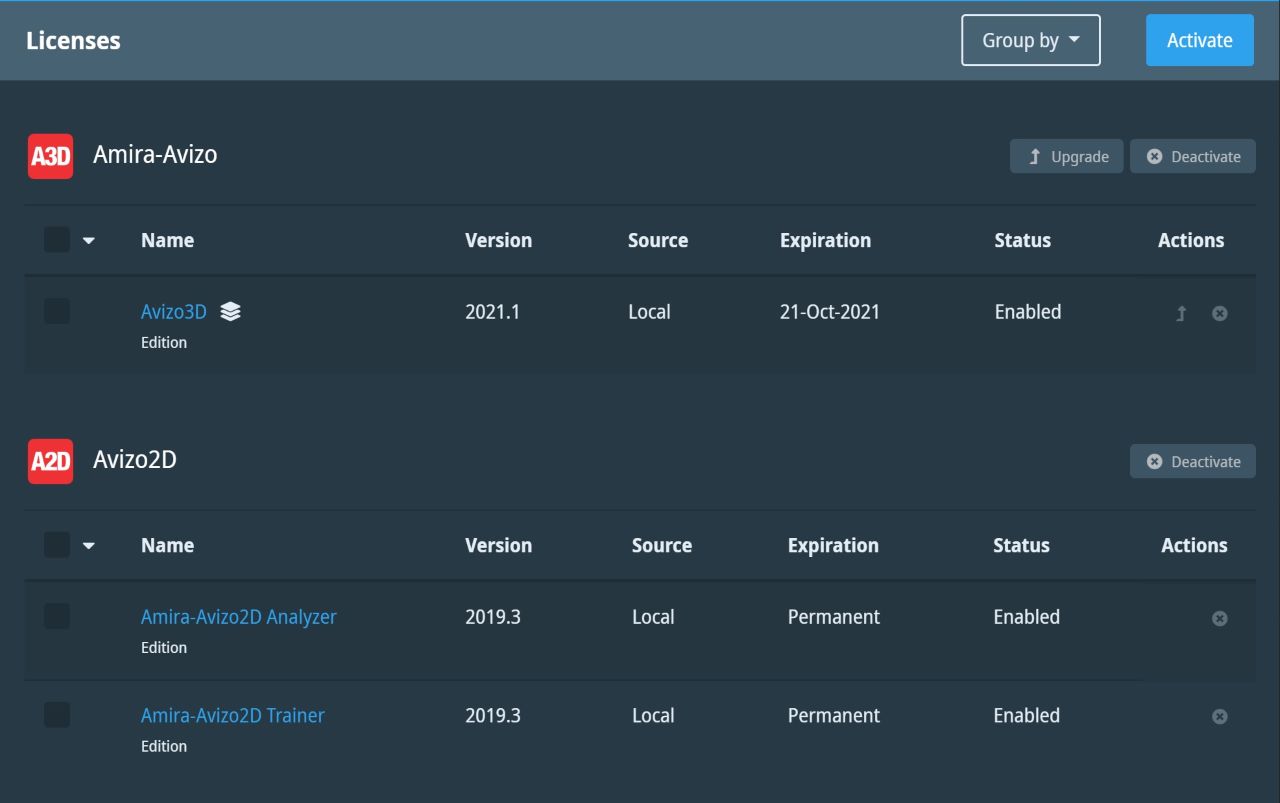Viewport: 1280px width, 803px height.
Task: Click the upgrade arrow icon in Avizo3D's Actions column
Action: click(x=1181, y=313)
